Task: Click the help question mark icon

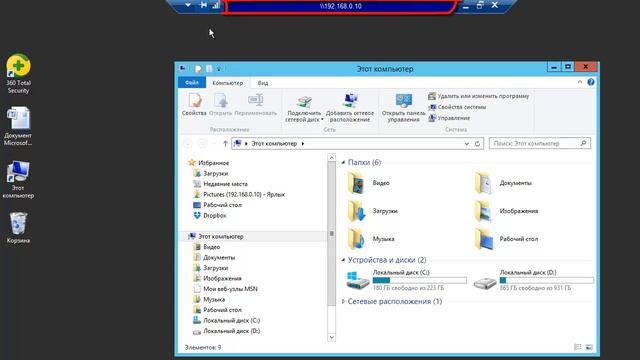Action: point(591,82)
